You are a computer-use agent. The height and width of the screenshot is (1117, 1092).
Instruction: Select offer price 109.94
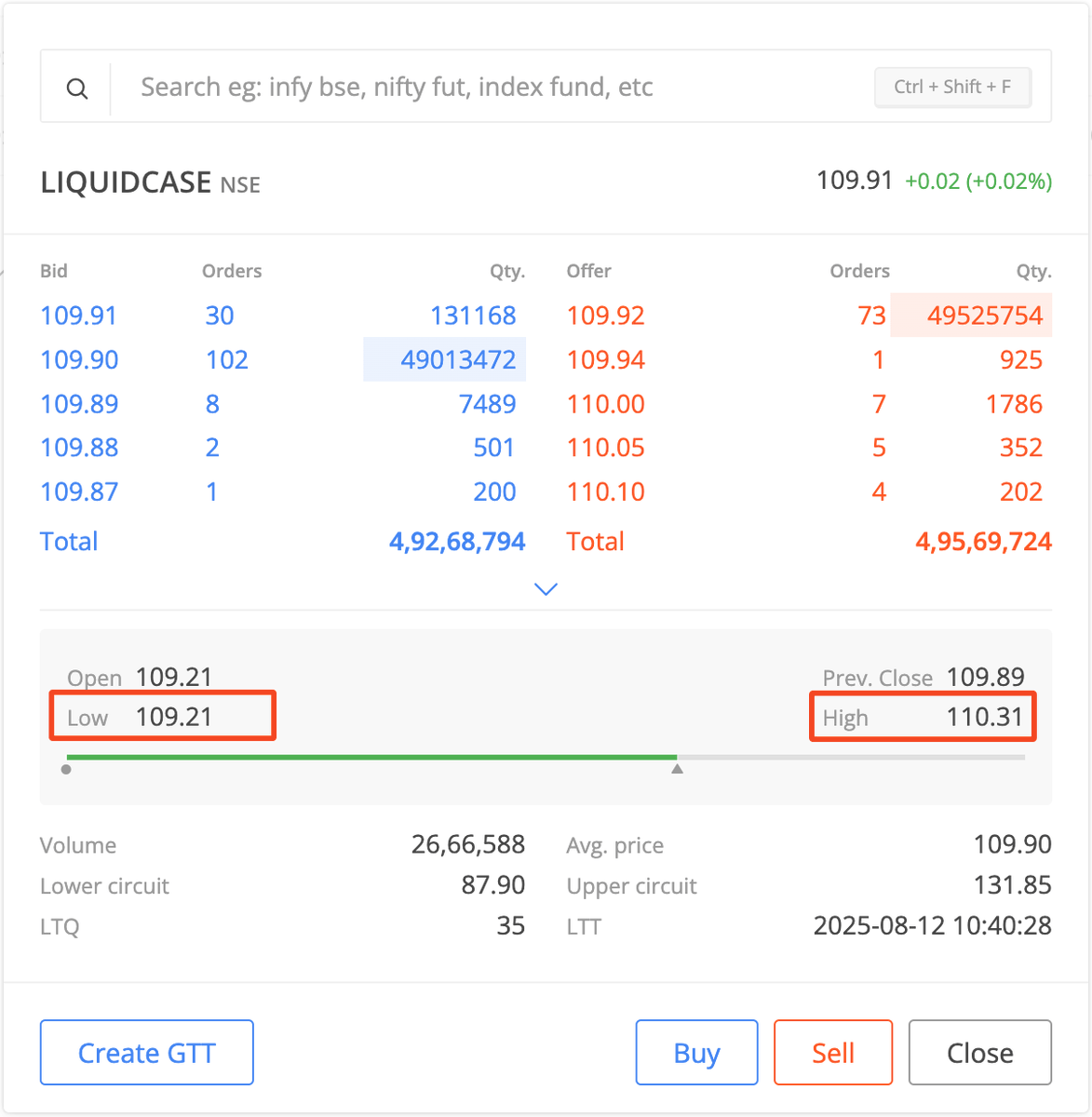point(606,359)
